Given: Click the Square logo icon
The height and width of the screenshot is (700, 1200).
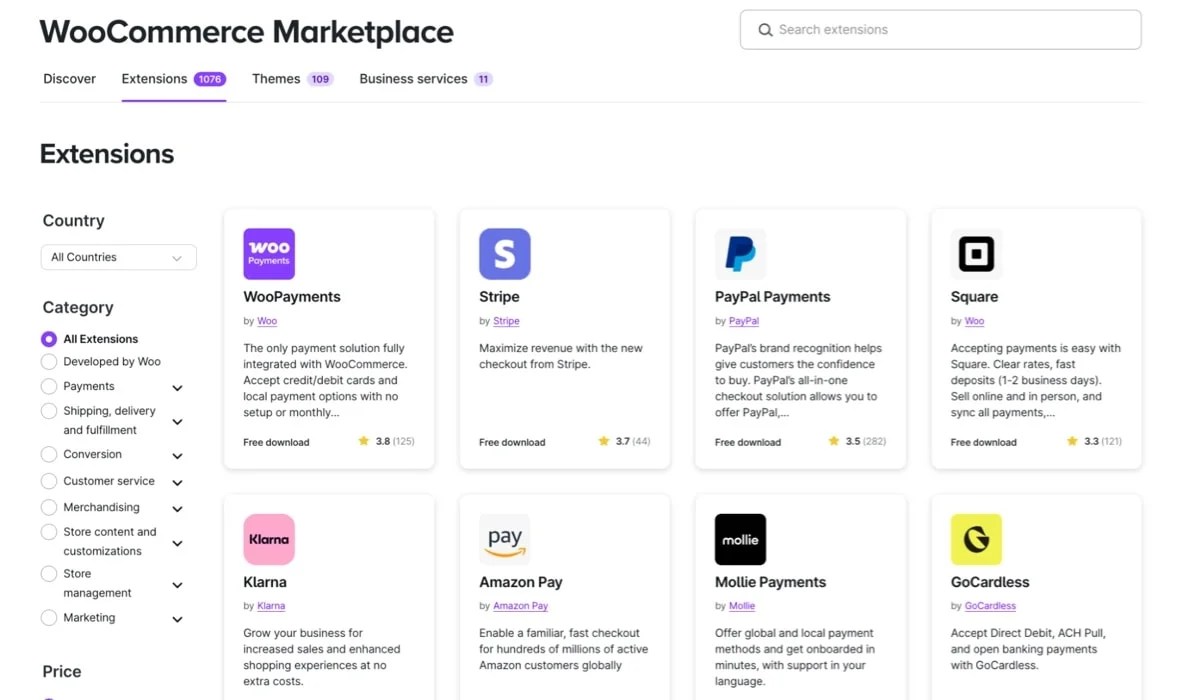Looking at the screenshot, I should 975,253.
